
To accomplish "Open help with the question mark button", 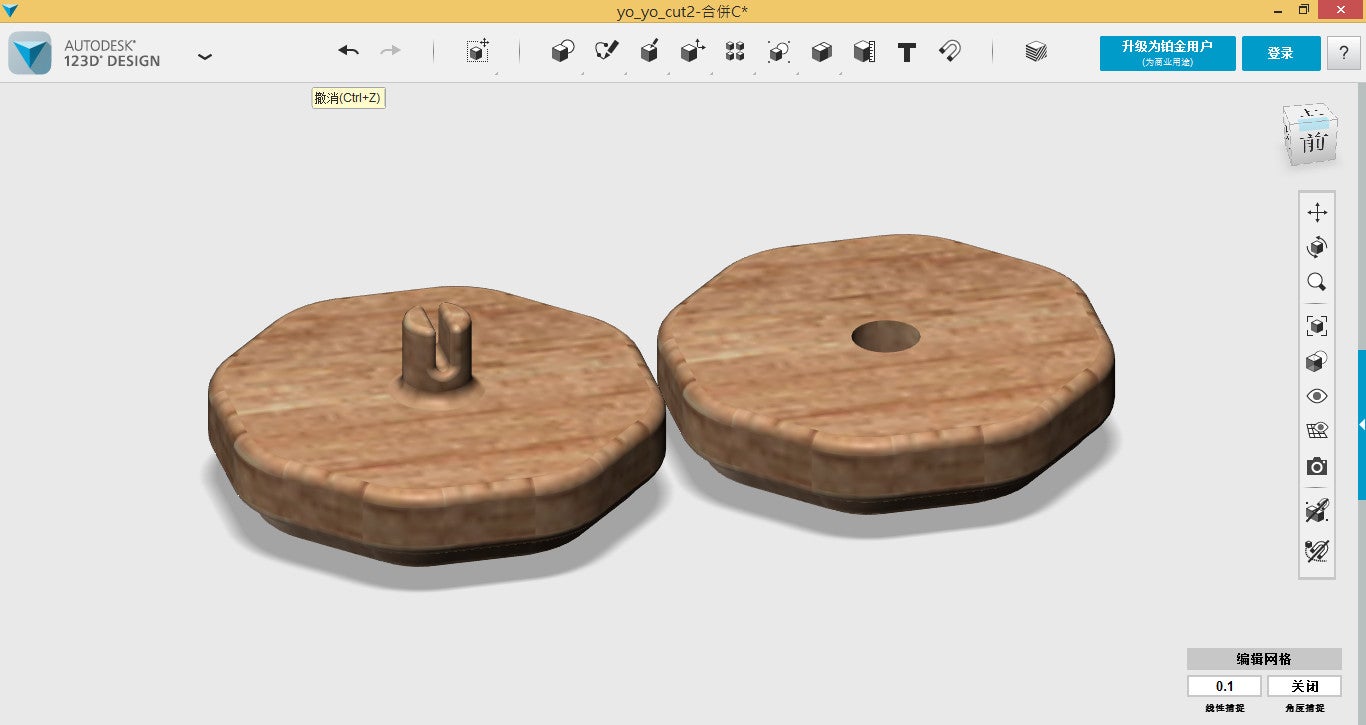I will 1343,53.
